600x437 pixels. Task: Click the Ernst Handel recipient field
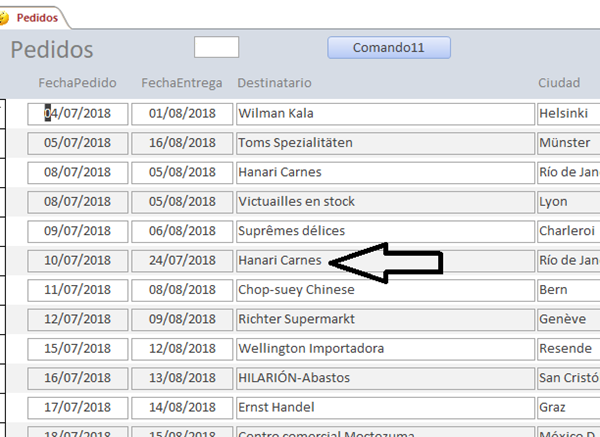click(x=385, y=408)
